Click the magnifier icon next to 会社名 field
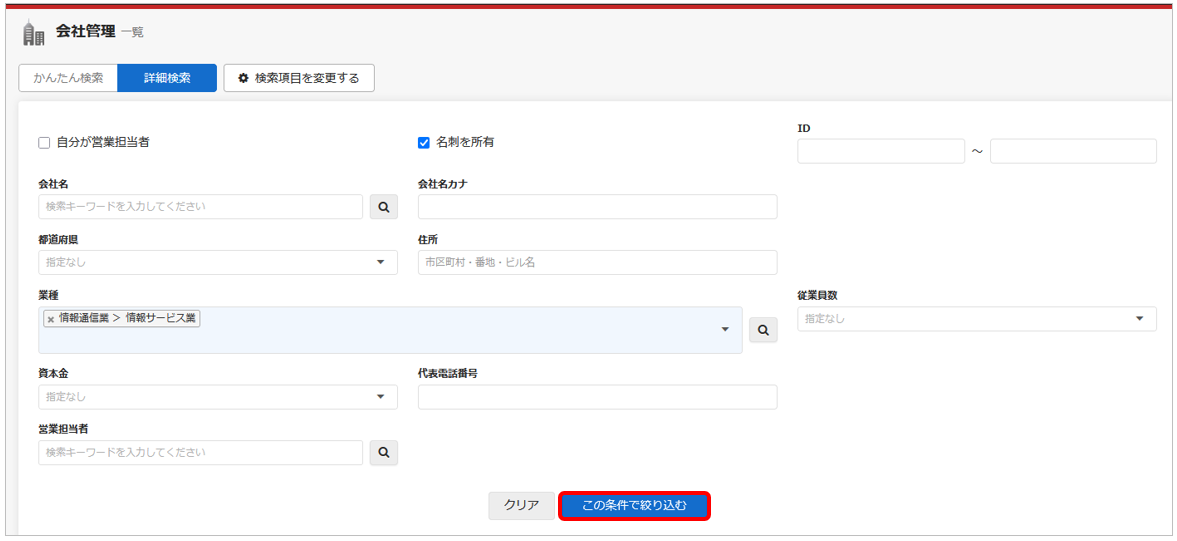 pos(384,207)
